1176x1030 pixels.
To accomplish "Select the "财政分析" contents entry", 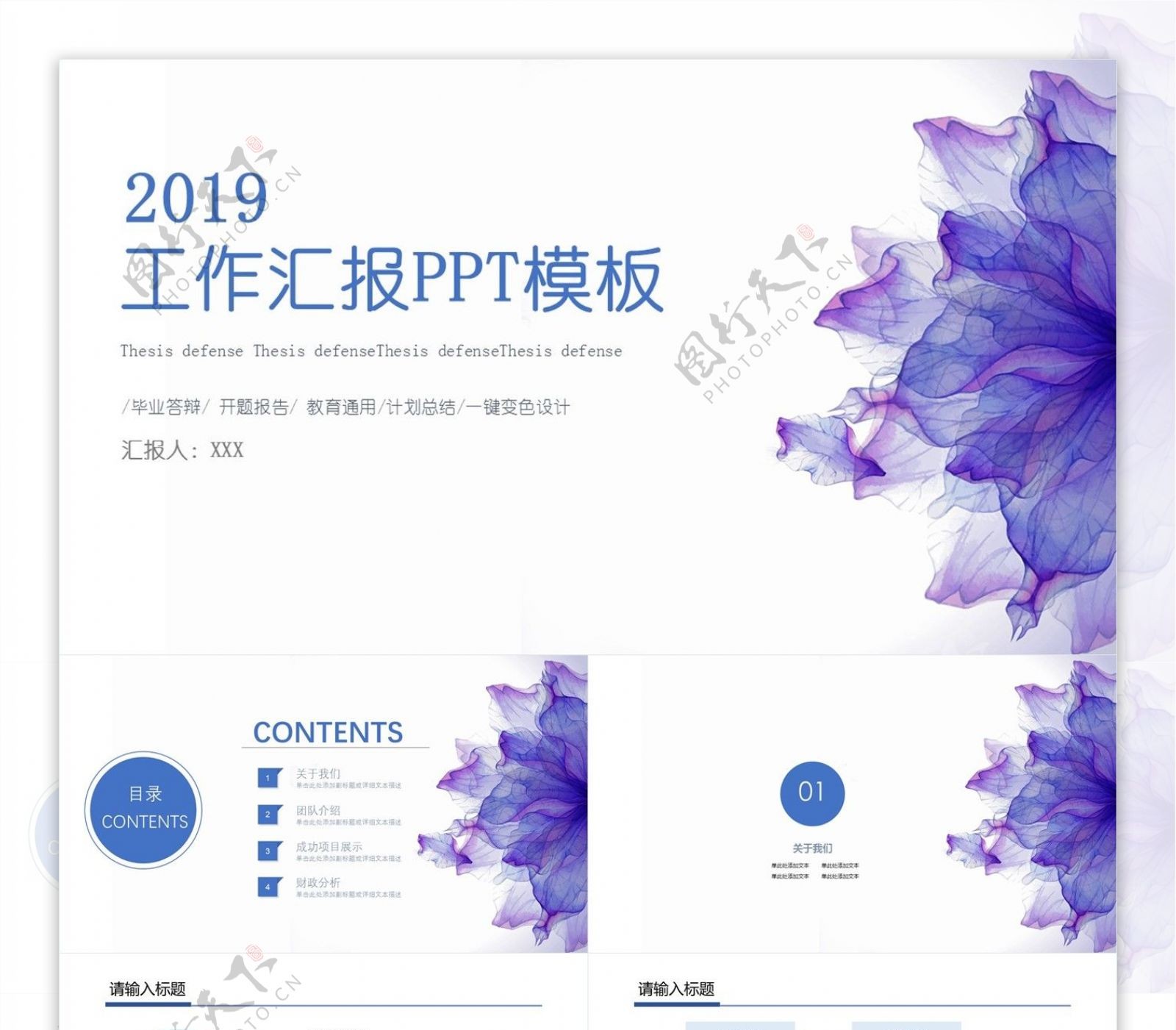I will click(x=318, y=882).
